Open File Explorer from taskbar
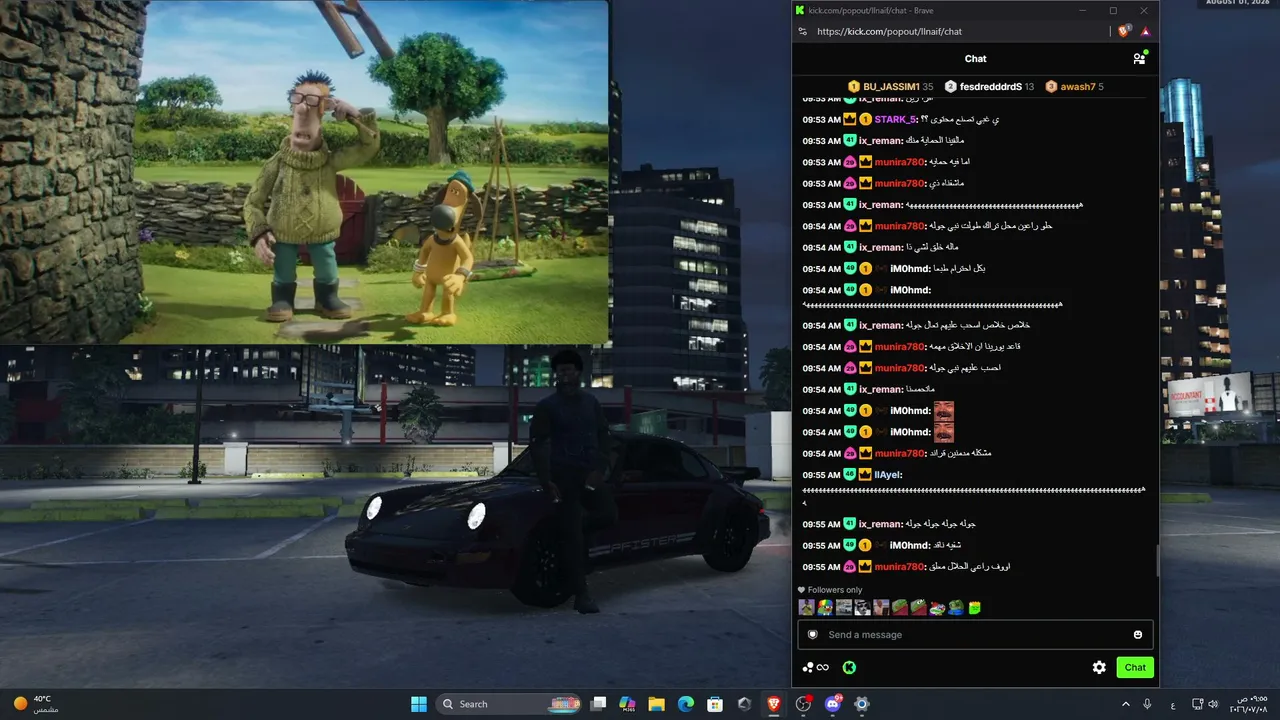Image resolution: width=1280 pixels, height=720 pixels. [x=657, y=704]
